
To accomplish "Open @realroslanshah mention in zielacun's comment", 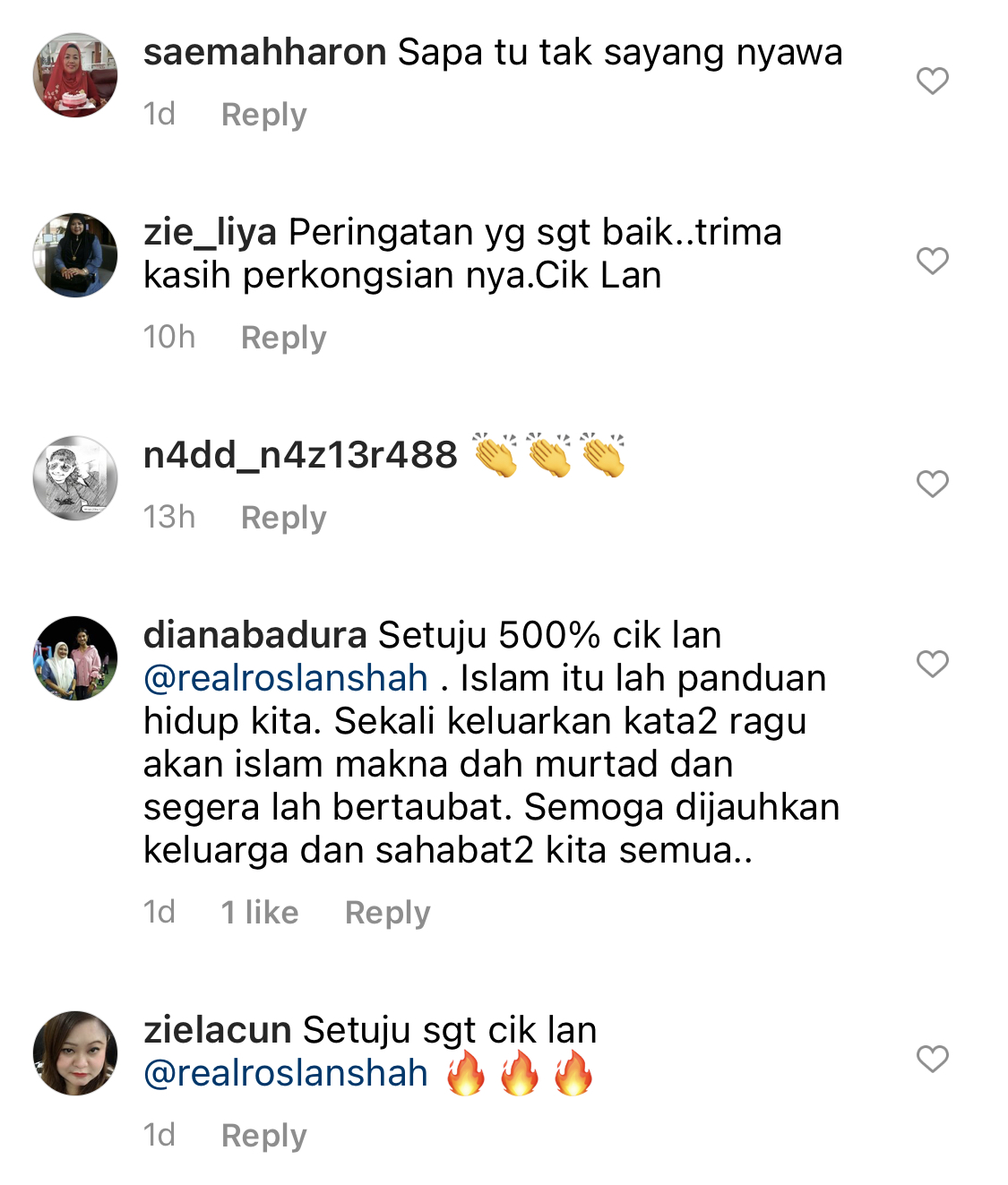I will click(286, 1073).
